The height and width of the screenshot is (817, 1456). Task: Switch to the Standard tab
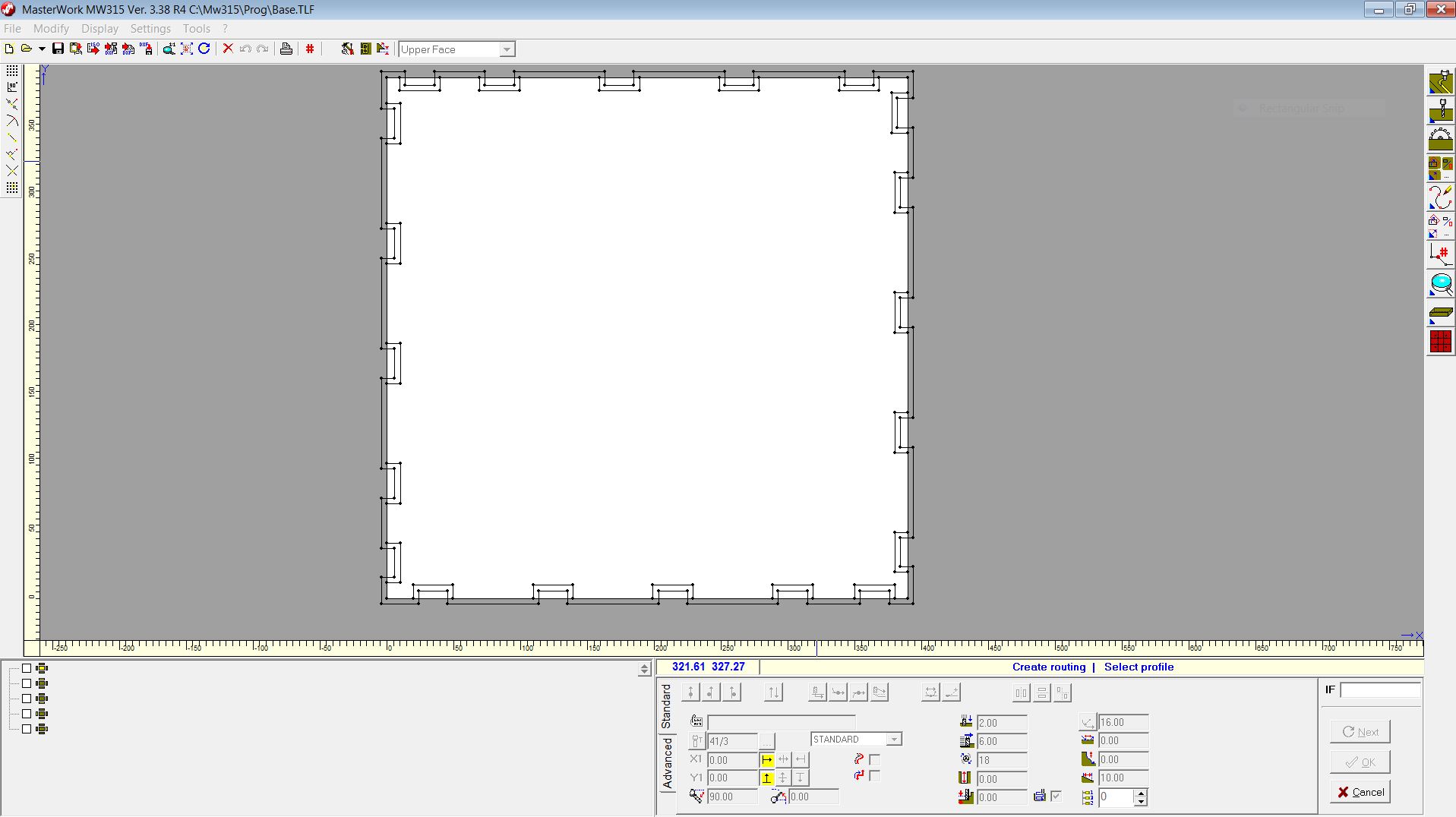[666, 706]
